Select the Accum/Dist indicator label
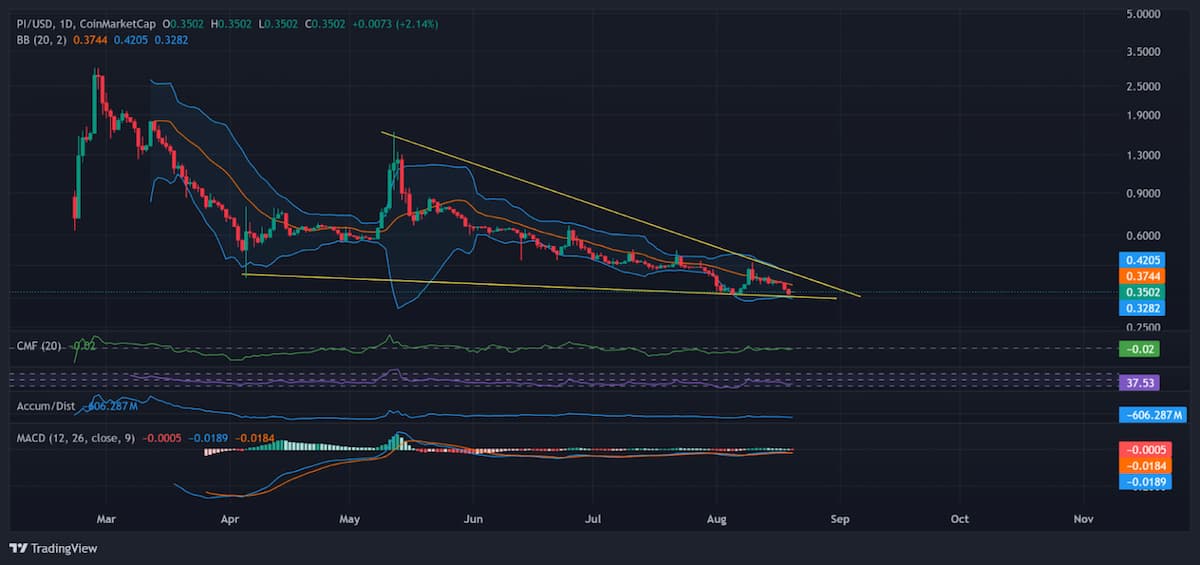1200x565 pixels. click(46, 407)
